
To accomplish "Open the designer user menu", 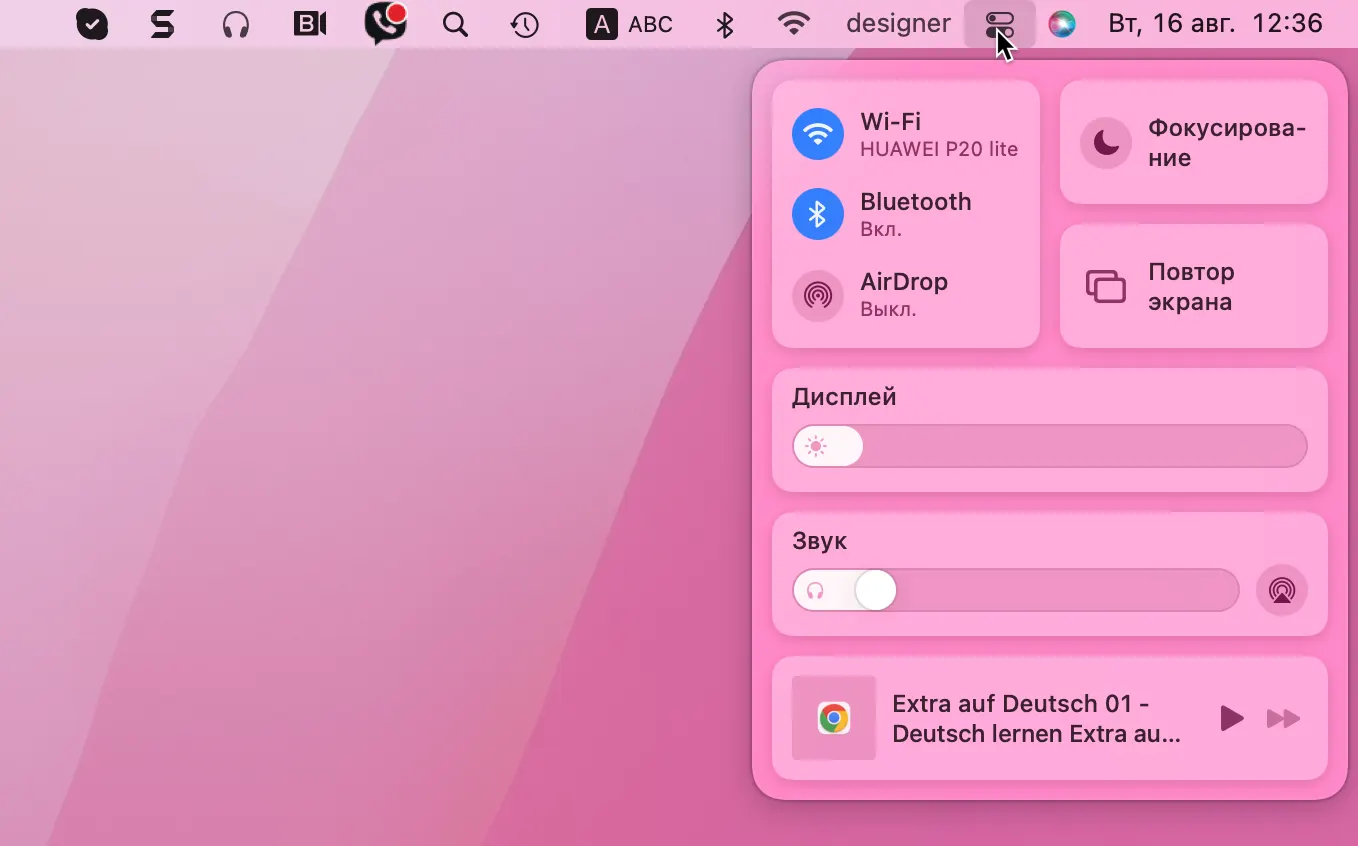I will [898, 24].
